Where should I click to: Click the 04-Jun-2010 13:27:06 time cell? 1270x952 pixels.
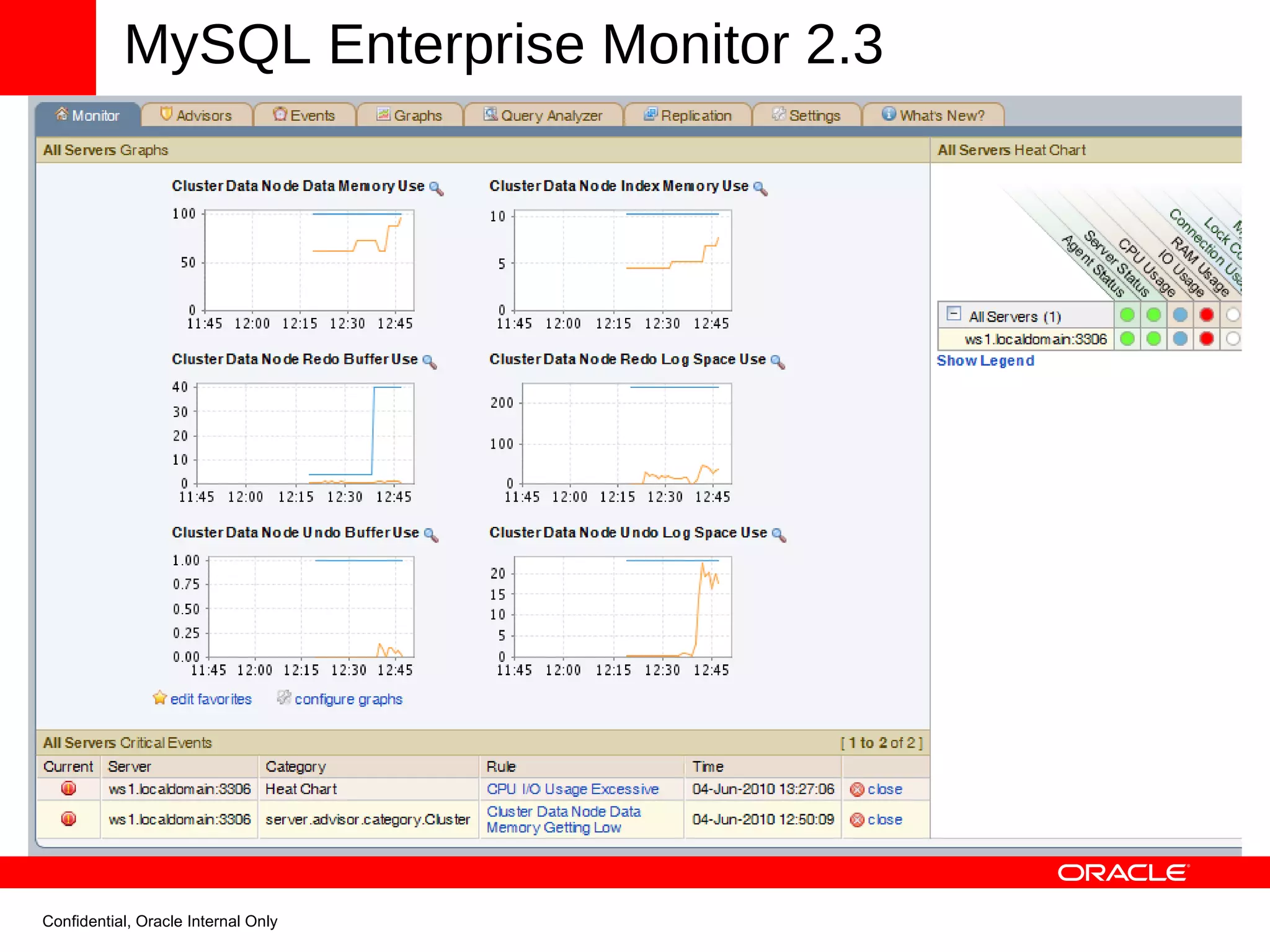point(763,789)
